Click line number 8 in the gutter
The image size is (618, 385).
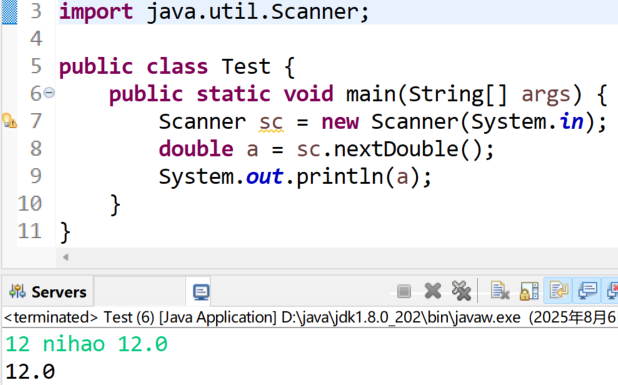tap(36, 149)
